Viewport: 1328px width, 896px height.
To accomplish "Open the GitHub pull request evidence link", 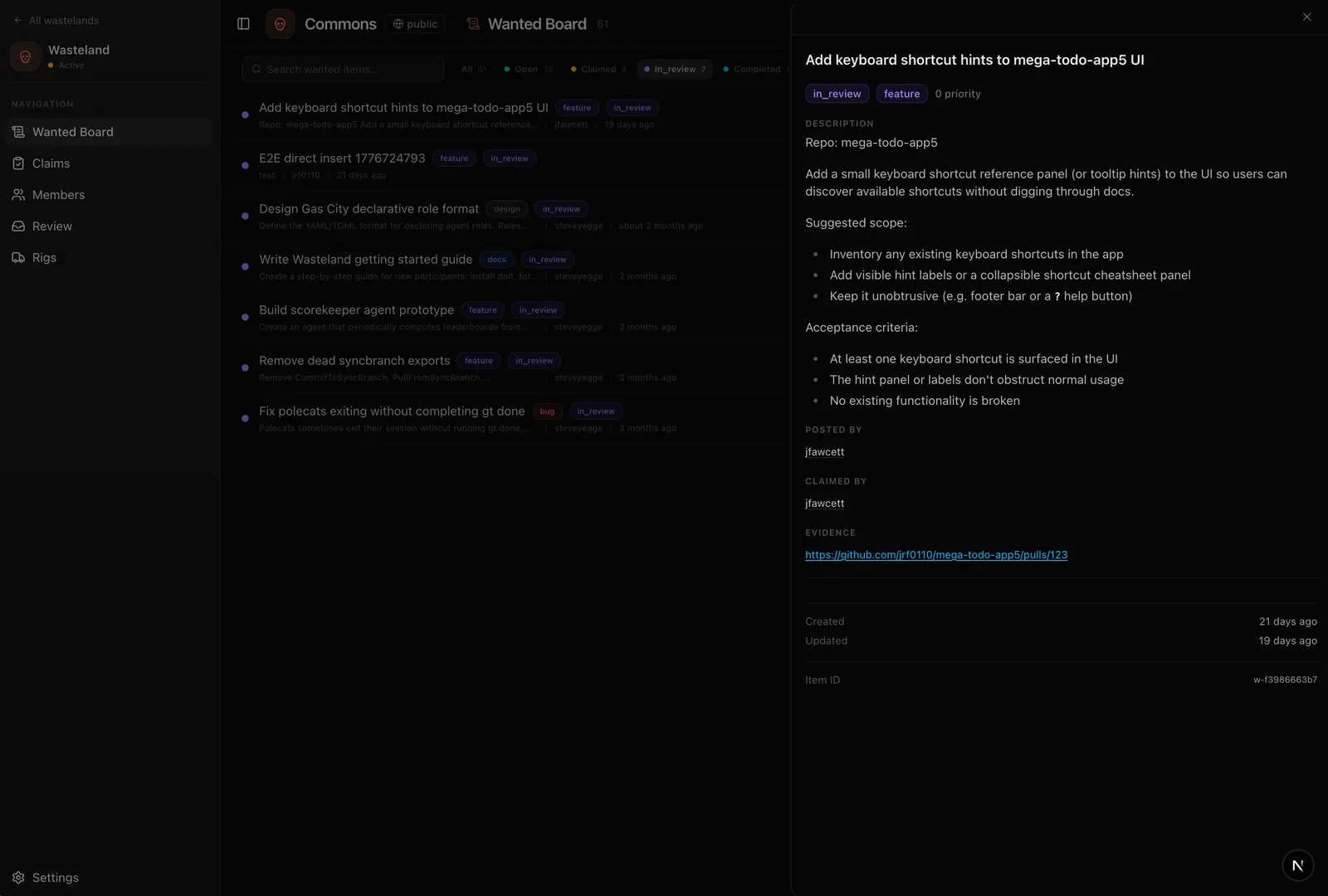I will (x=936, y=555).
